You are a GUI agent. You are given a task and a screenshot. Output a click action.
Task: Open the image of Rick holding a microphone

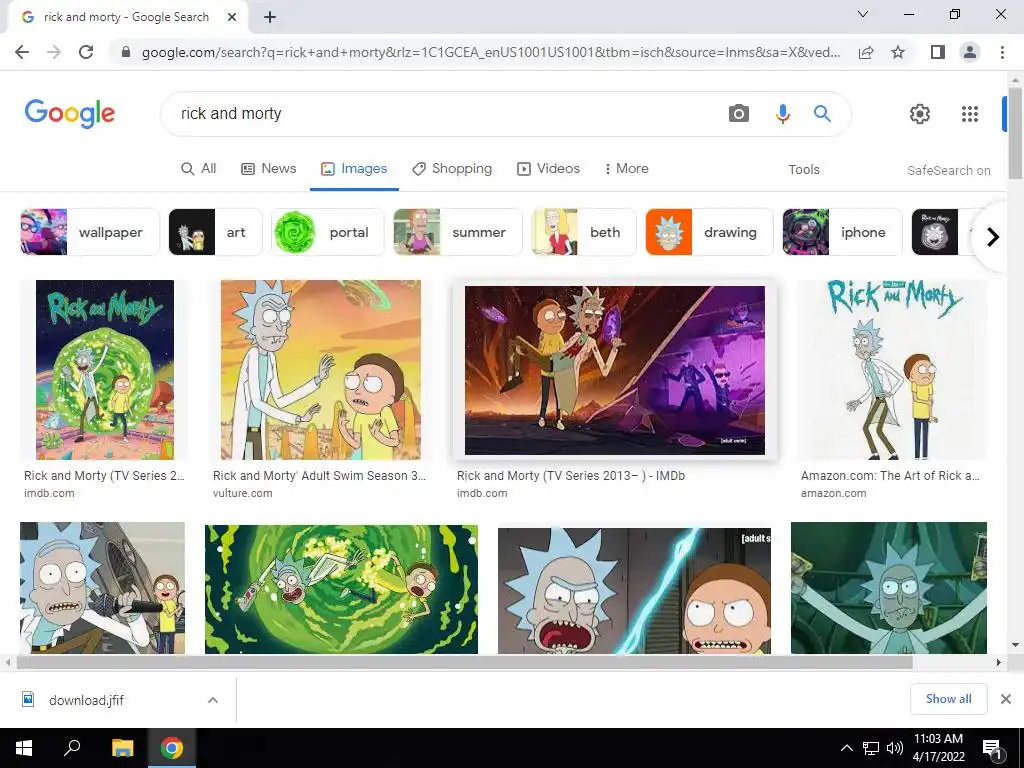(103, 588)
